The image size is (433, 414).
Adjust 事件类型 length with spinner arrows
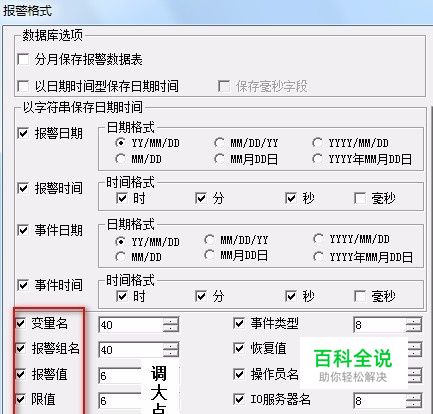pos(414,325)
